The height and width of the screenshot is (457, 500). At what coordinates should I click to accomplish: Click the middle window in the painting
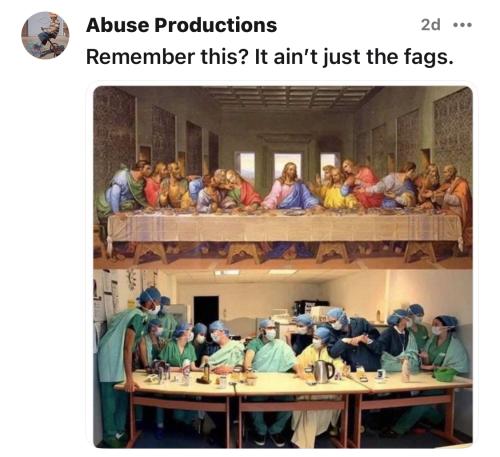(x=287, y=166)
